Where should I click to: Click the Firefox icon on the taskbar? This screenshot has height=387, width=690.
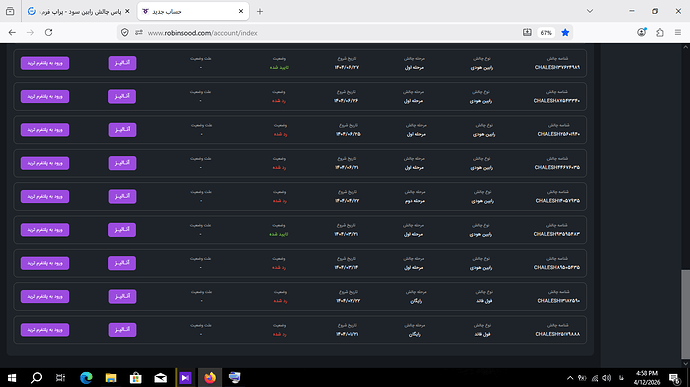[x=210, y=378]
